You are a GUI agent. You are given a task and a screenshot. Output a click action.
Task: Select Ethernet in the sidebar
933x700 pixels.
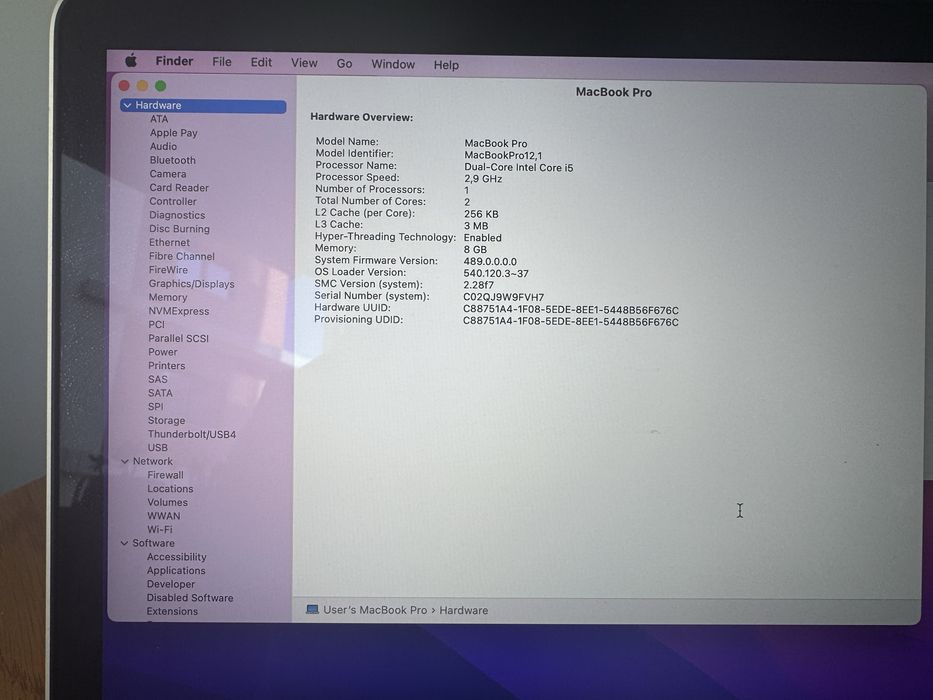[x=170, y=242]
